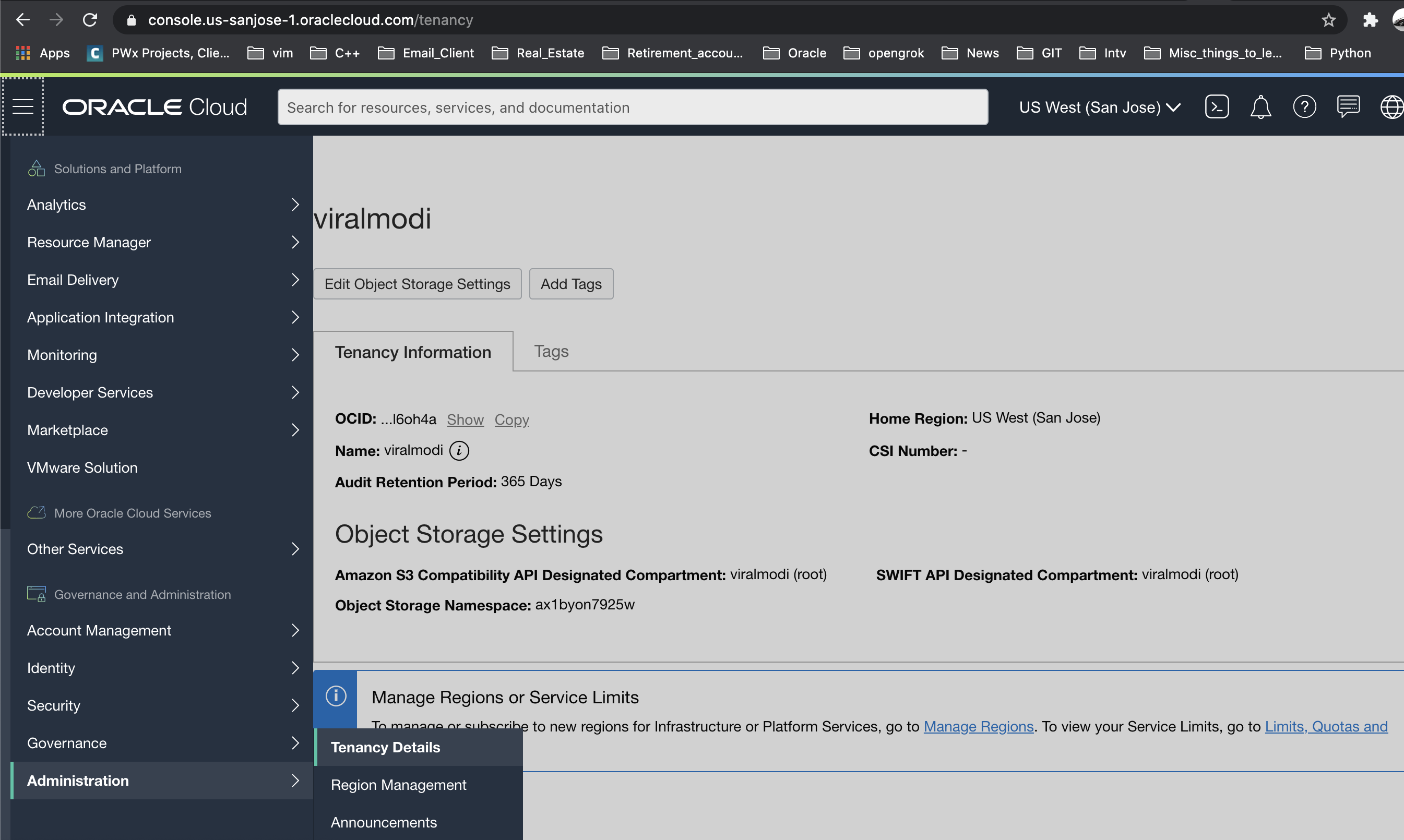1404x840 pixels.
Task: Click the Manage Regions link
Action: [978, 726]
